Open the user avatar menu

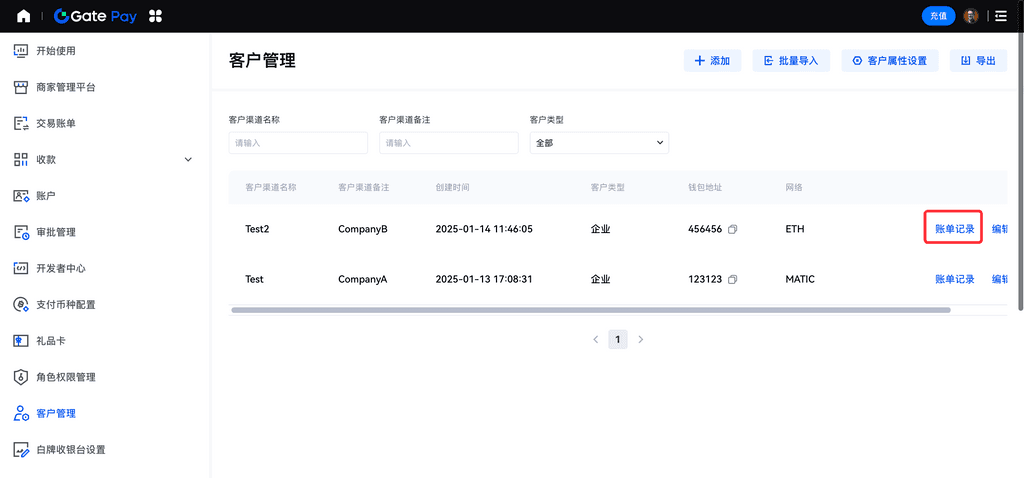[971, 16]
